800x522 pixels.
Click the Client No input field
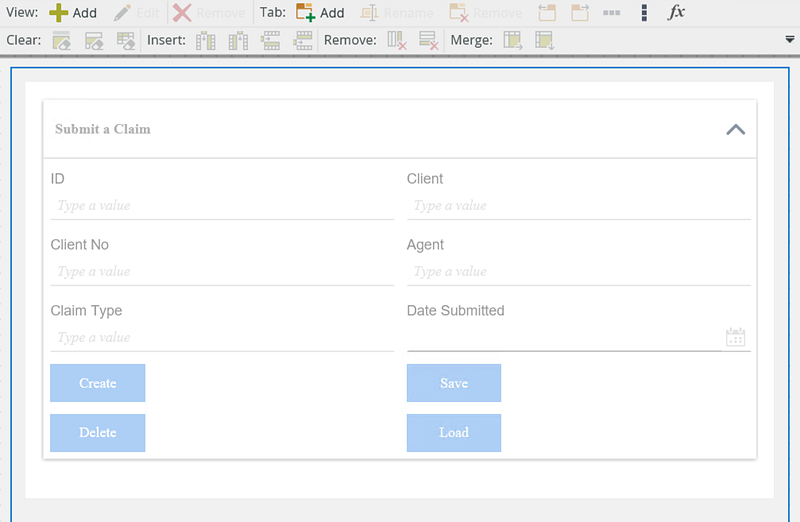pyautogui.click(x=222, y=272)
